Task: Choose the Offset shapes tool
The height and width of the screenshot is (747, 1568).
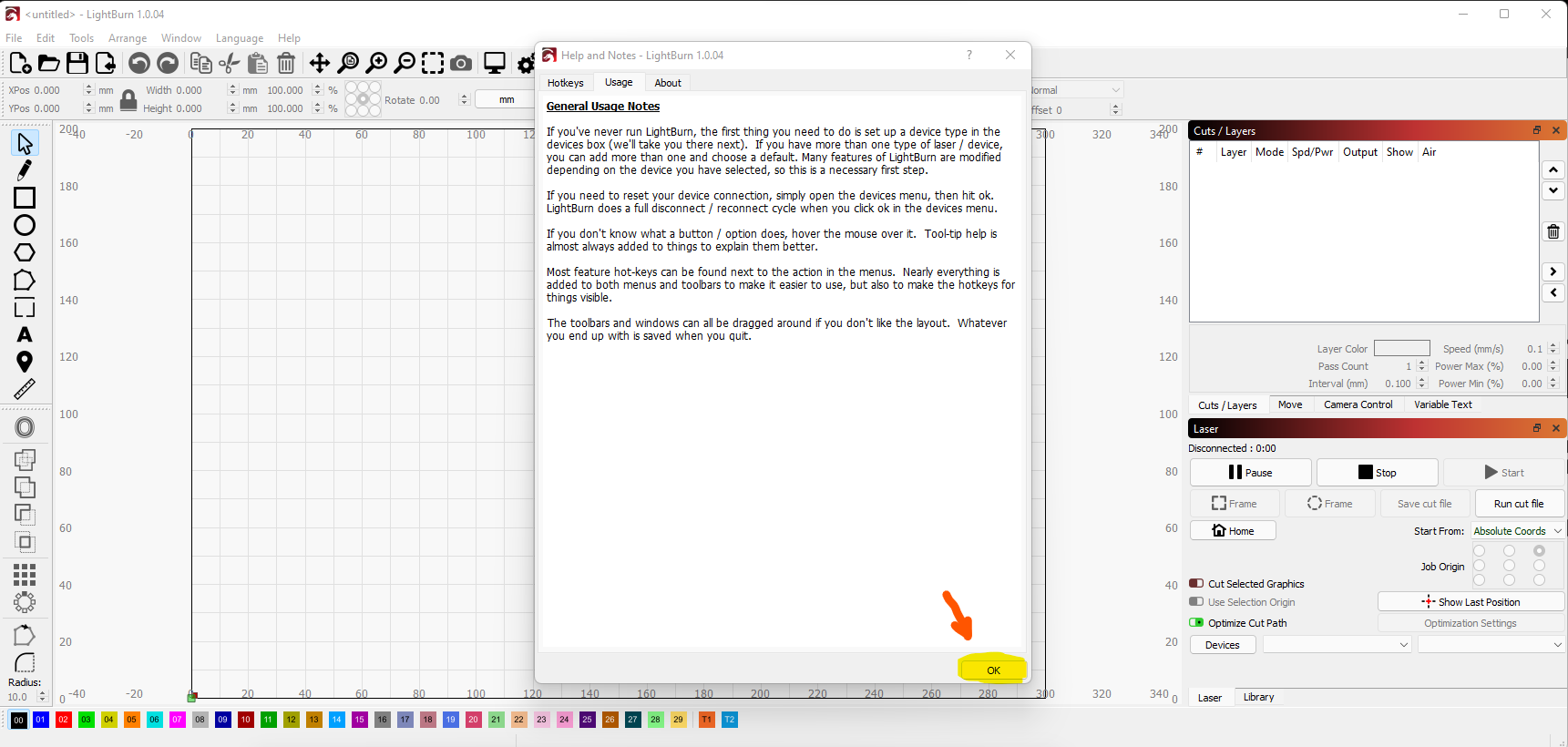Action: tap(25, 427)
